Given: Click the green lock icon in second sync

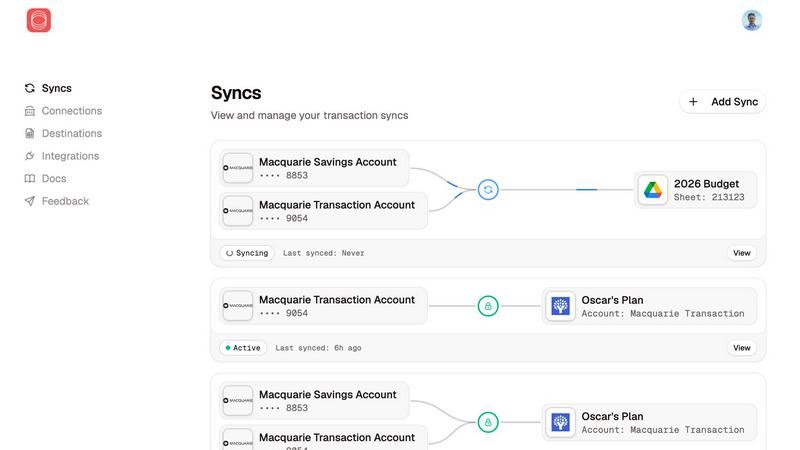Looking at the screenshot, I should tap(487, 306).
